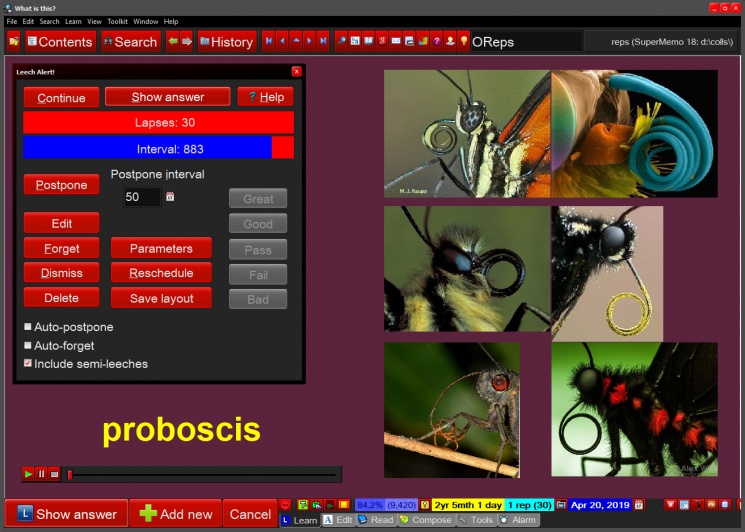This screenshot has height=532, width=745.
Task: Click the audio playback position slider
Action: pyautogui.click(x=203, y=475)
